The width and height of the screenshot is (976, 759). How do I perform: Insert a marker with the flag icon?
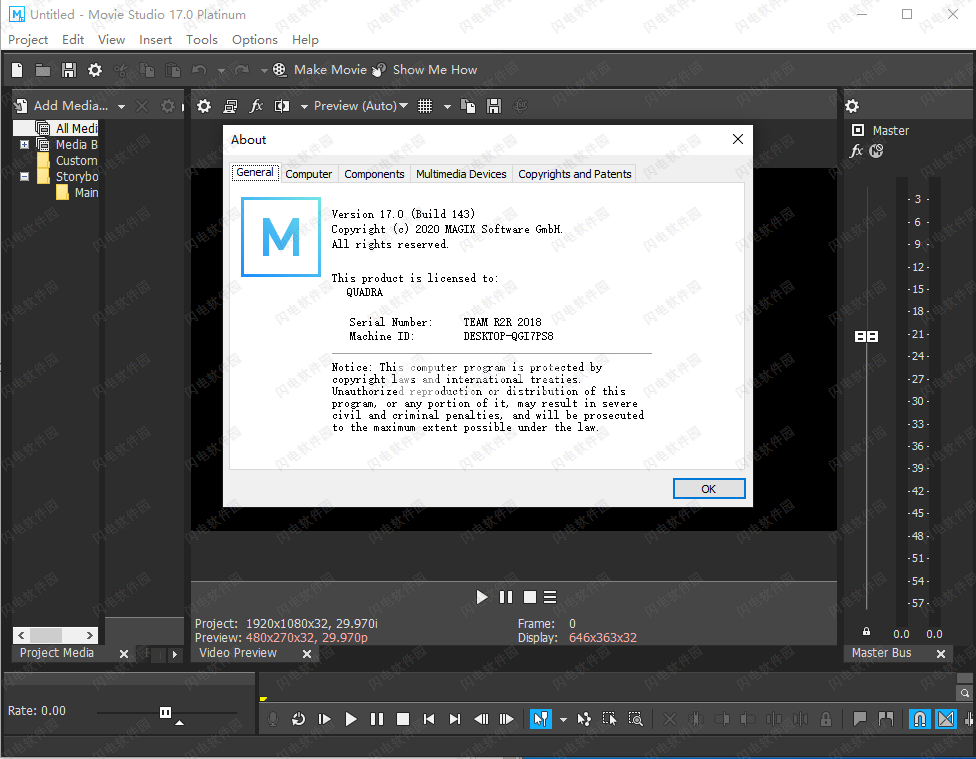coord(860,719)
